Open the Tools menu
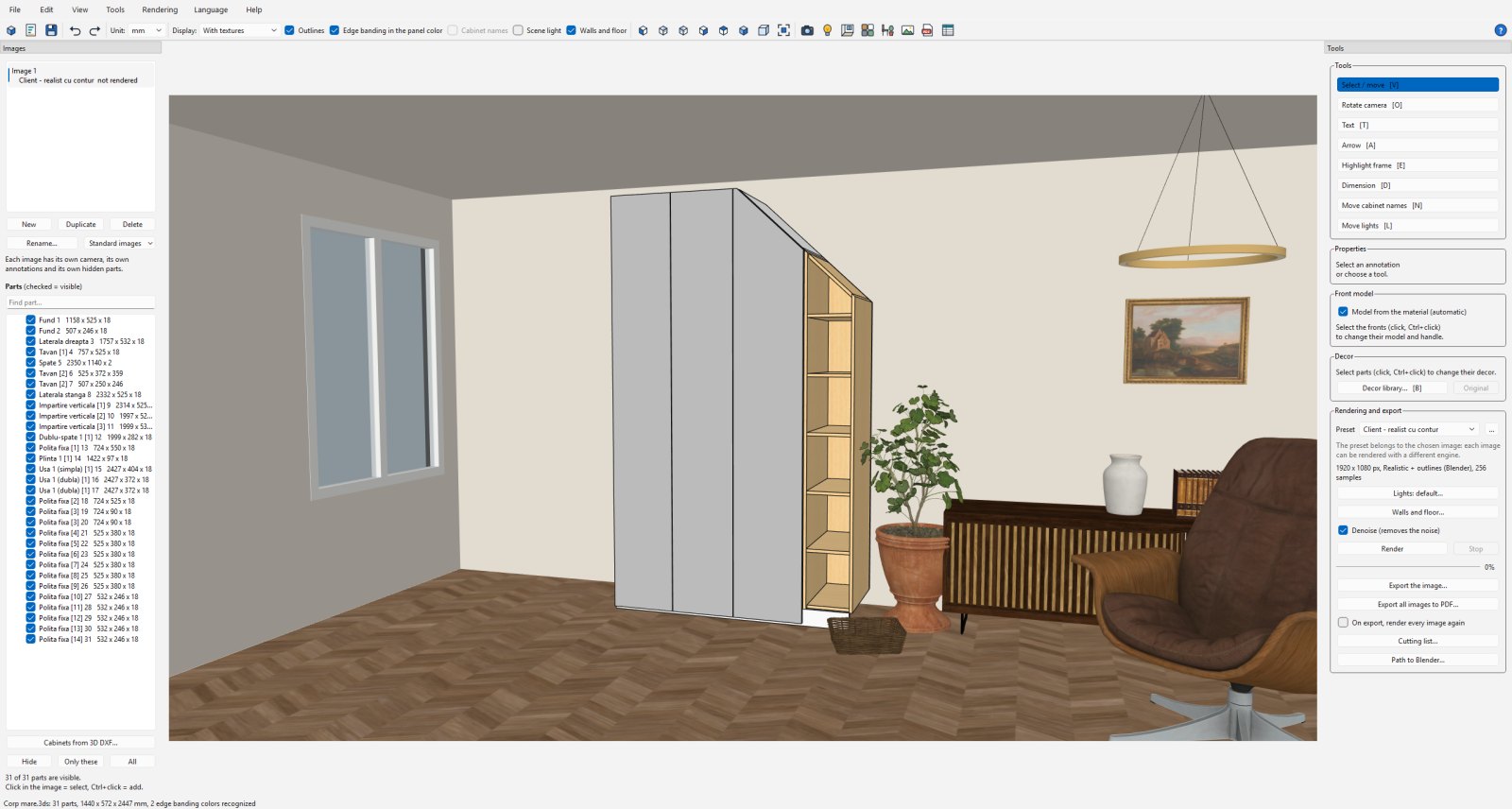Image resolution: width=1512 pixels, height=809 pixels. pos(115,9)
